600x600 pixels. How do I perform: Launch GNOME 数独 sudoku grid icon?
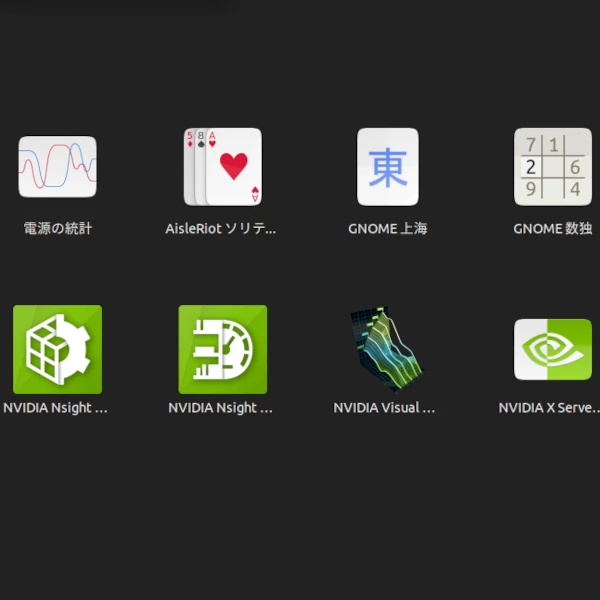(553, 167)
